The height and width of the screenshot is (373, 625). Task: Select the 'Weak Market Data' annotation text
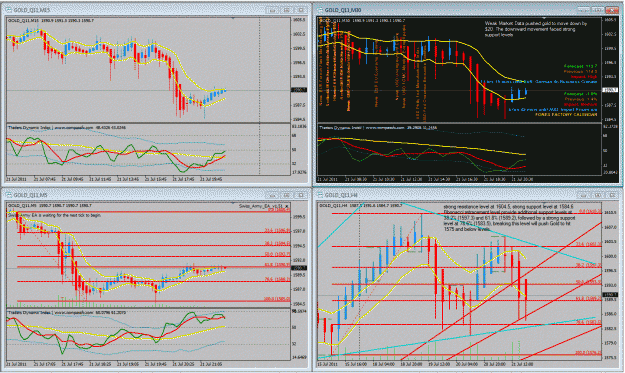click(536, 29)
